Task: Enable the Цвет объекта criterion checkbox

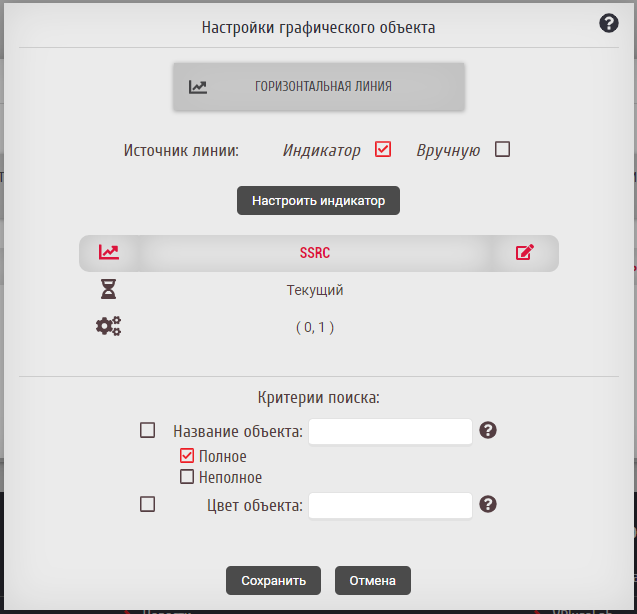Action: 148,504
